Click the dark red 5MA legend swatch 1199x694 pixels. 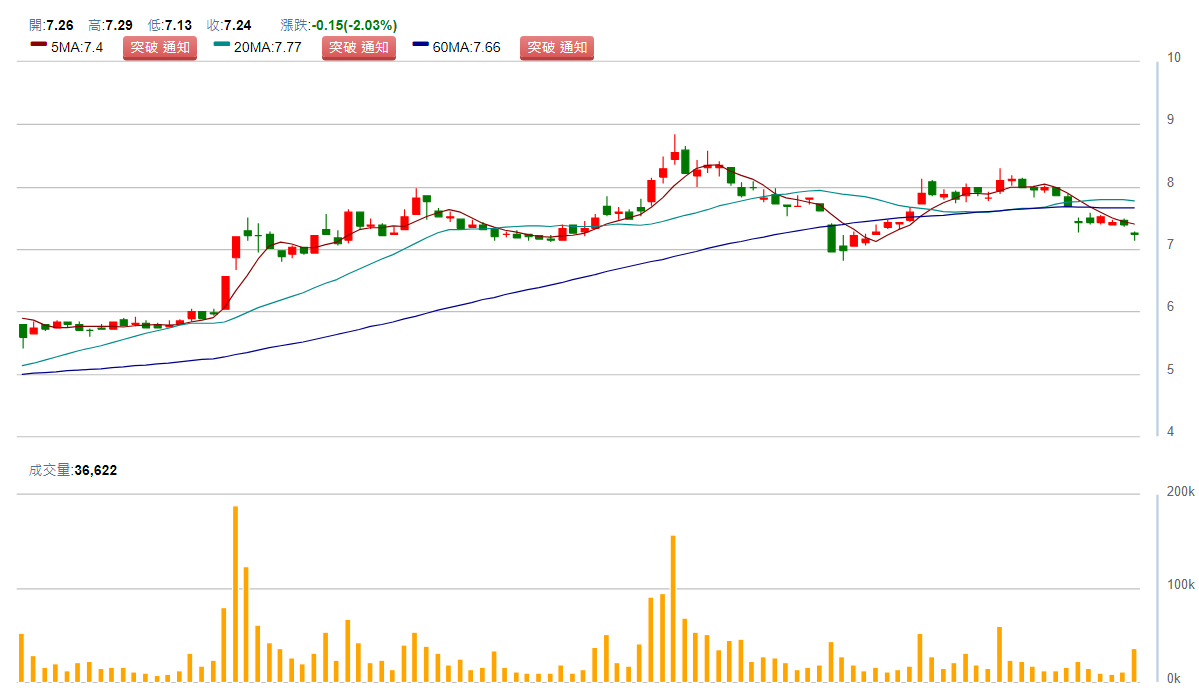click(x=38, y=46)
